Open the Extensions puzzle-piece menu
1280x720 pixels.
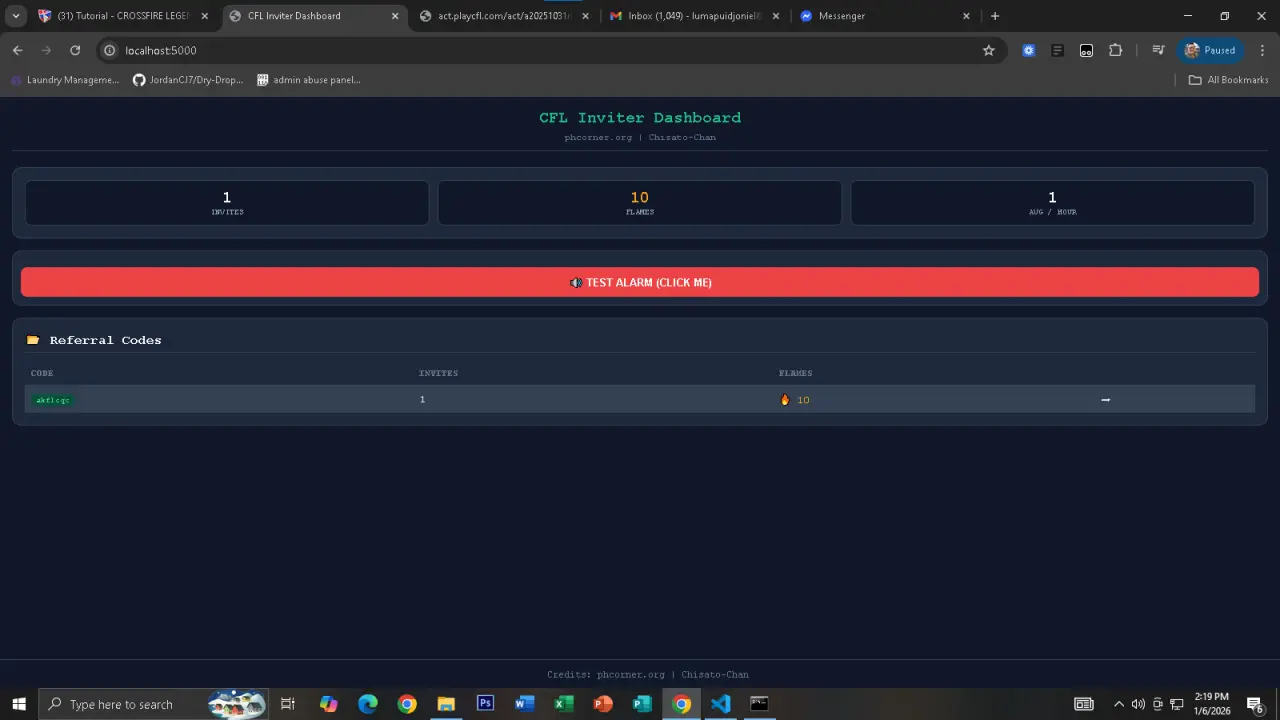click(x=1116, y=50)
